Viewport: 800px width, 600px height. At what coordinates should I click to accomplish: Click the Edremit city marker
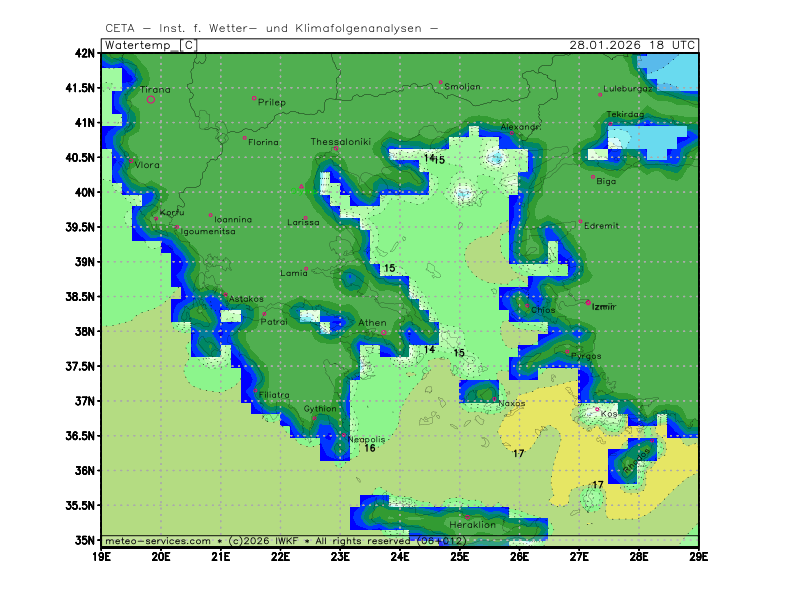(x=580, y=221)
